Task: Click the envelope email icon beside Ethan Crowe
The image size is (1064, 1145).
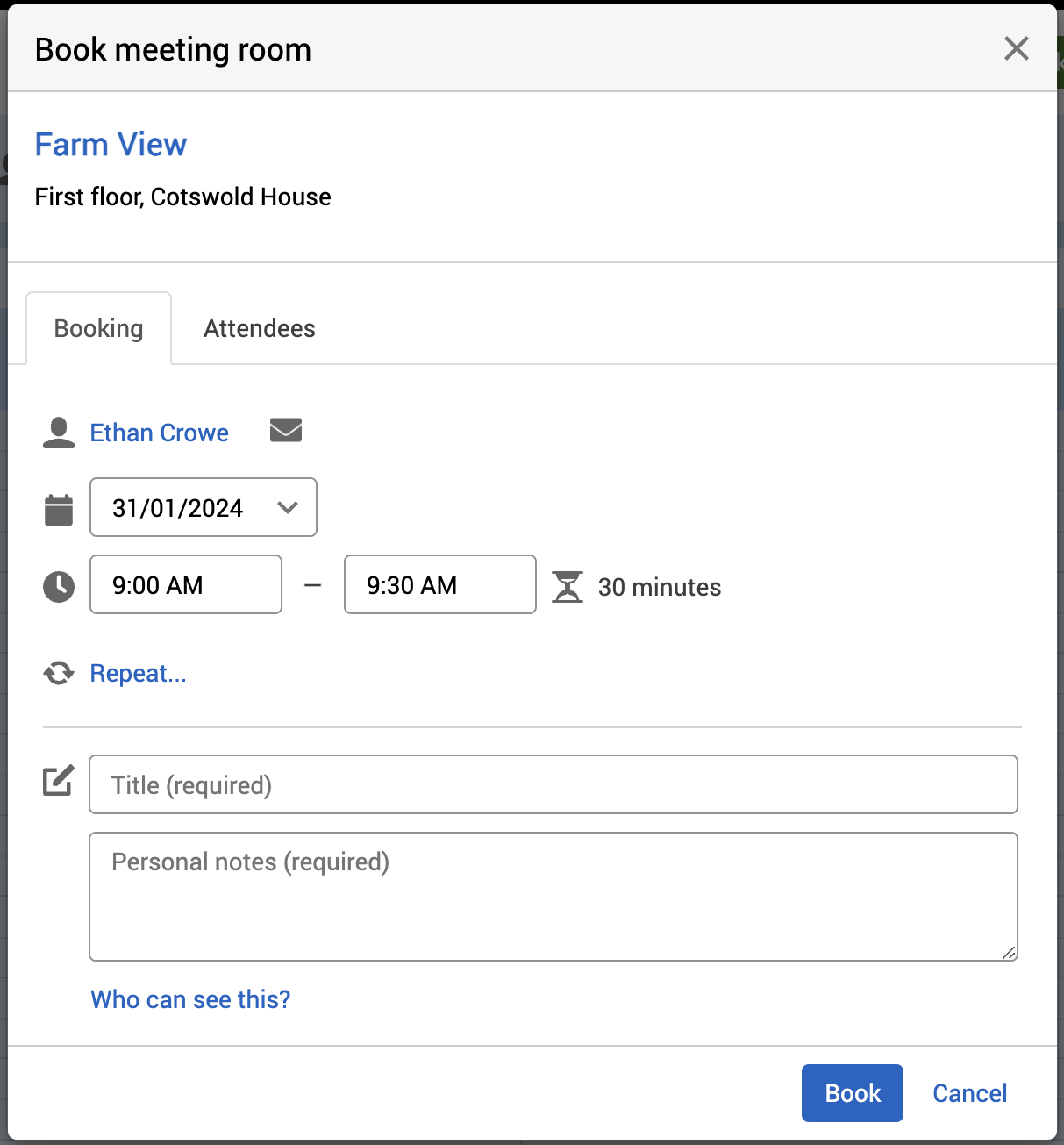Action: [x=286, y=431]
